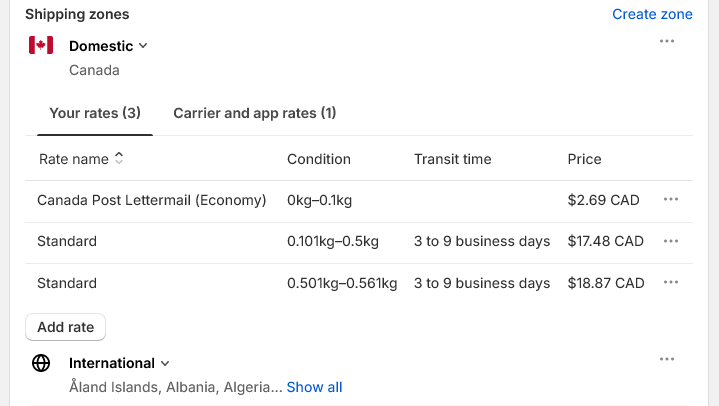Switch to Carrier and app rates tab

254,113
